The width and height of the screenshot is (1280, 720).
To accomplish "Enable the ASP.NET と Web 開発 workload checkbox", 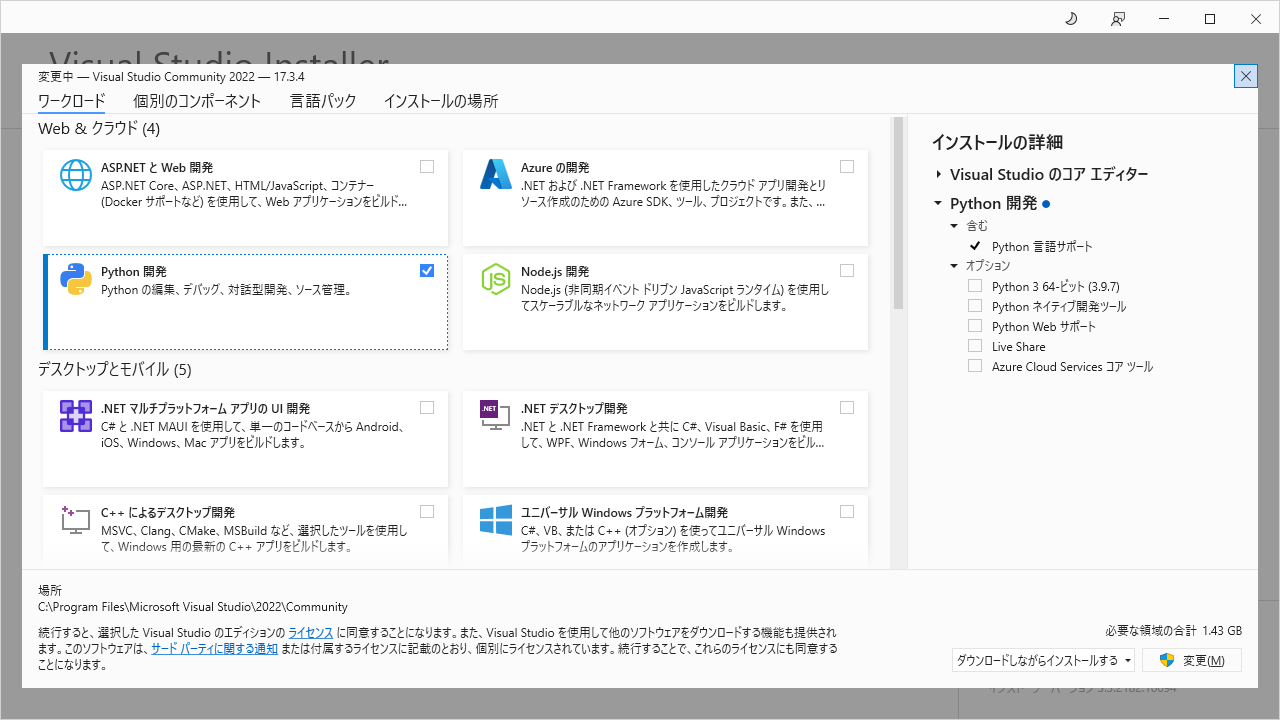I will click(x=427, y=167).
